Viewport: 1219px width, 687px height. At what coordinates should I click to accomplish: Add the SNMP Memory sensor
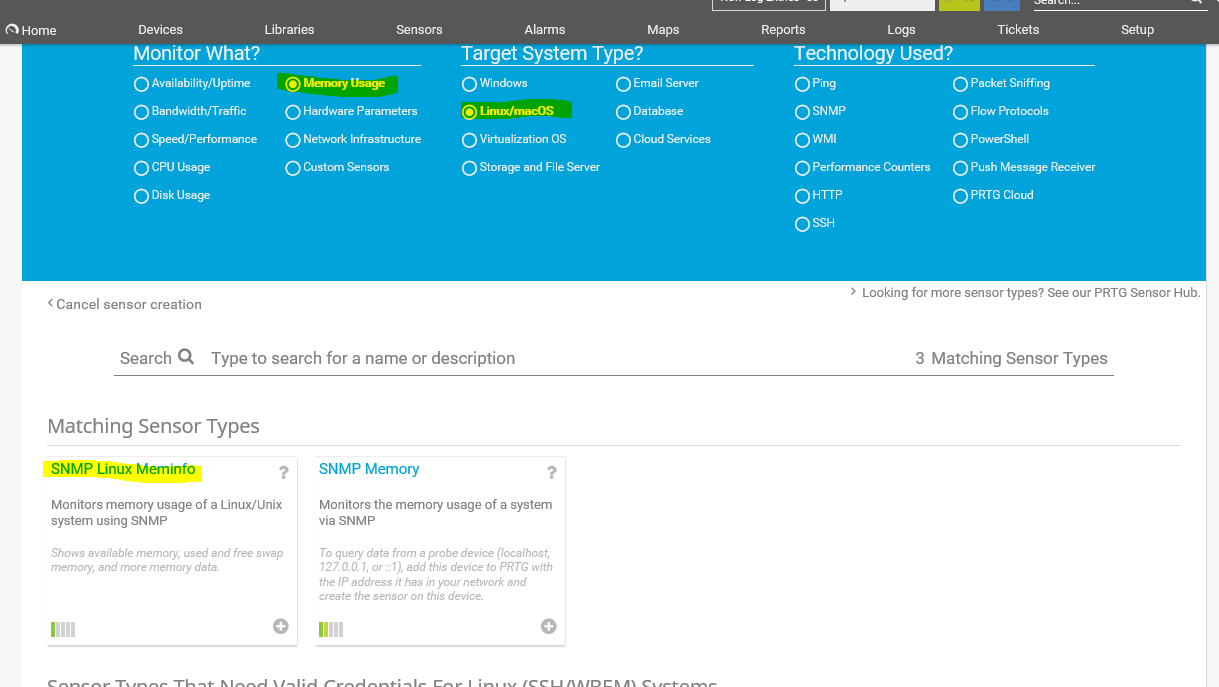click(x=549, y=626)
